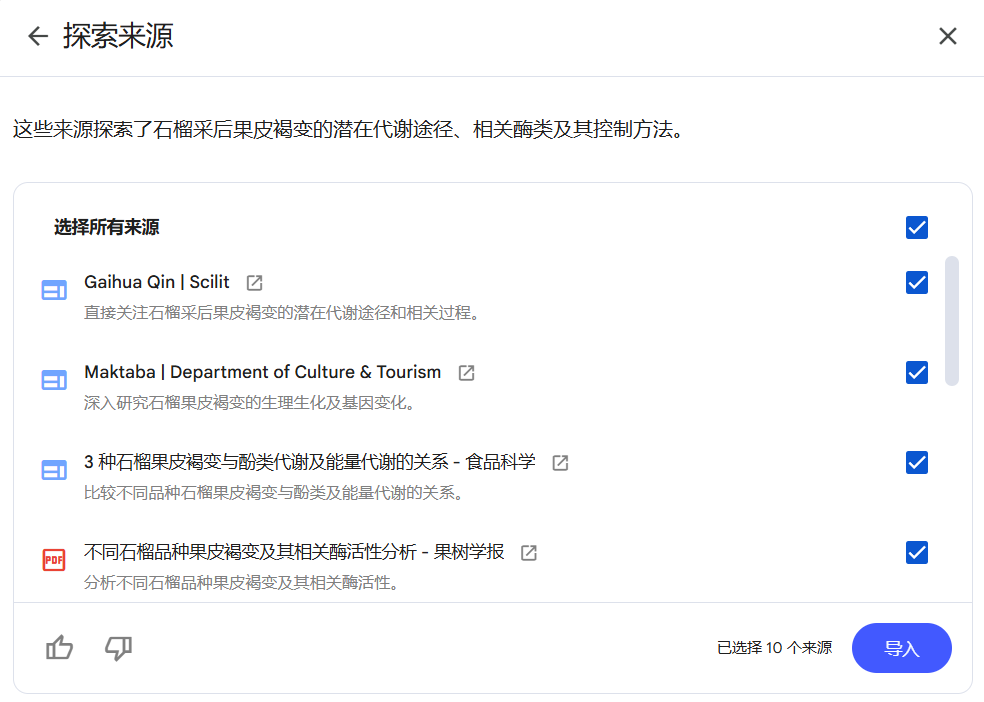
Task: Give thumbs up feedback
Action: (x=60, y=648)
